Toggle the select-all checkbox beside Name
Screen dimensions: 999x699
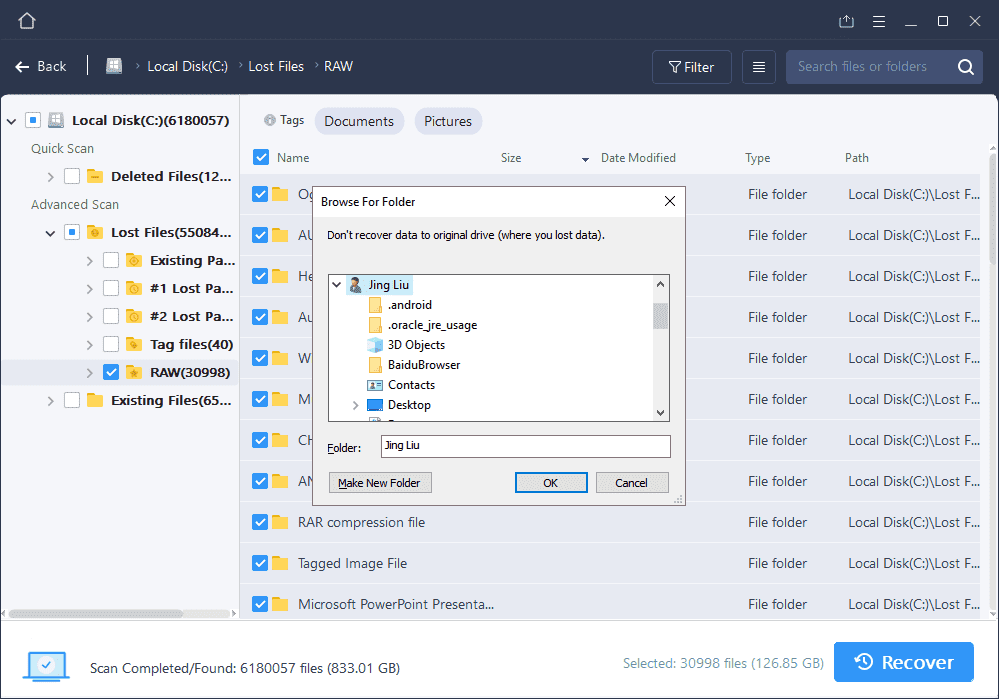click(x=258, y=157)
